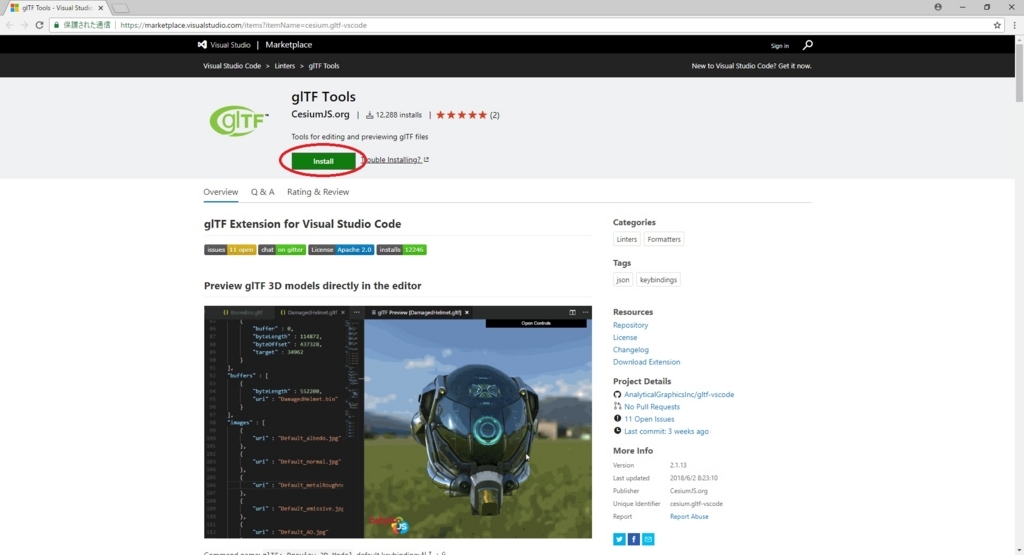Click the 12,288 installs text
Image resolution: width=1024 pixels, height=555 pixels.
tap(398, 115)
